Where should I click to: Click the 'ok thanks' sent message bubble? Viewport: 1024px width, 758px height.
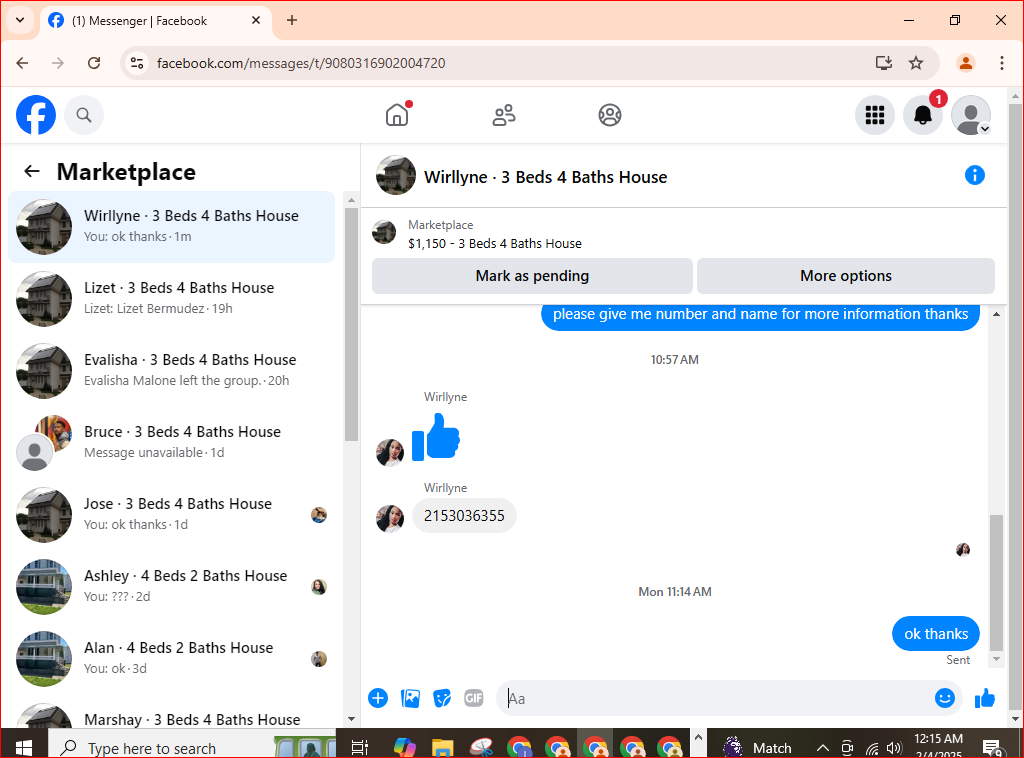935,633
